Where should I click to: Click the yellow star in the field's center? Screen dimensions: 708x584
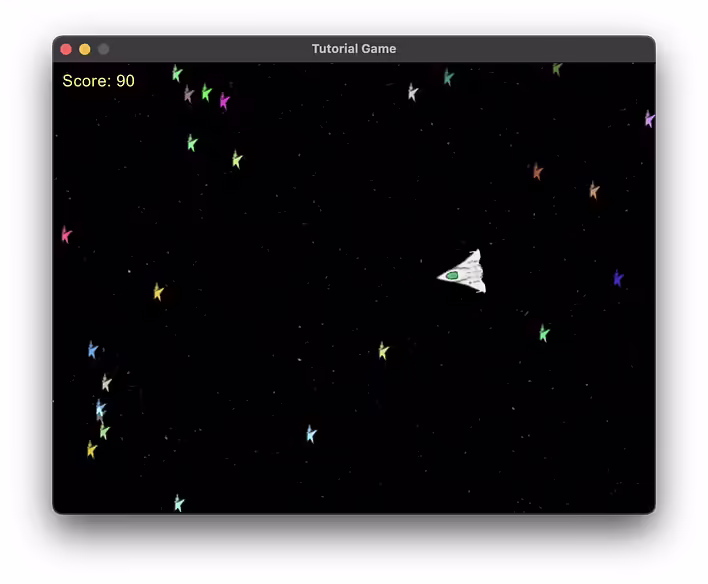click(x=383, y=350)
